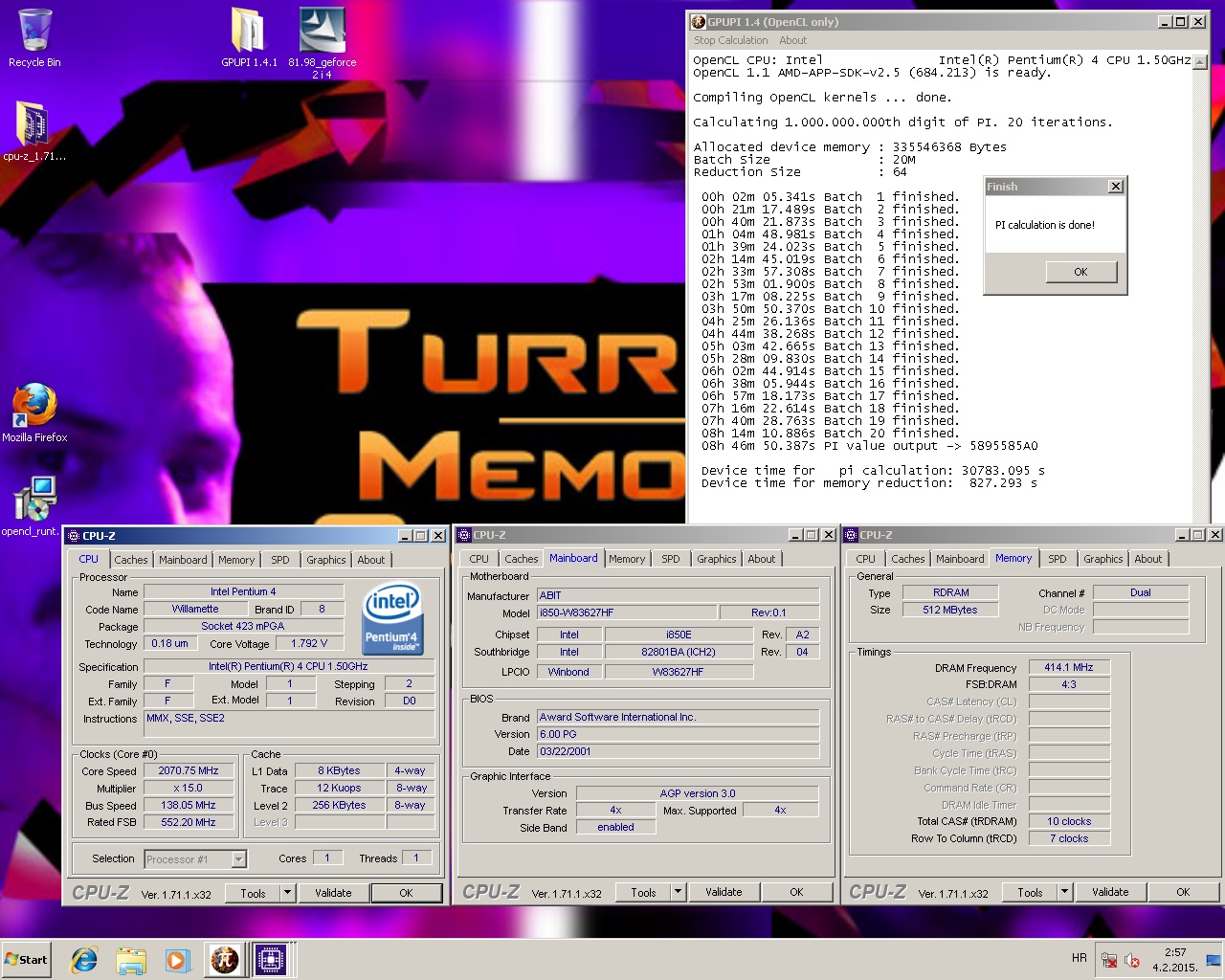The height and width of the screenshot is (980, 1225).
Task: Click Channel # value 'Dual'
Action: (1140, 592)
